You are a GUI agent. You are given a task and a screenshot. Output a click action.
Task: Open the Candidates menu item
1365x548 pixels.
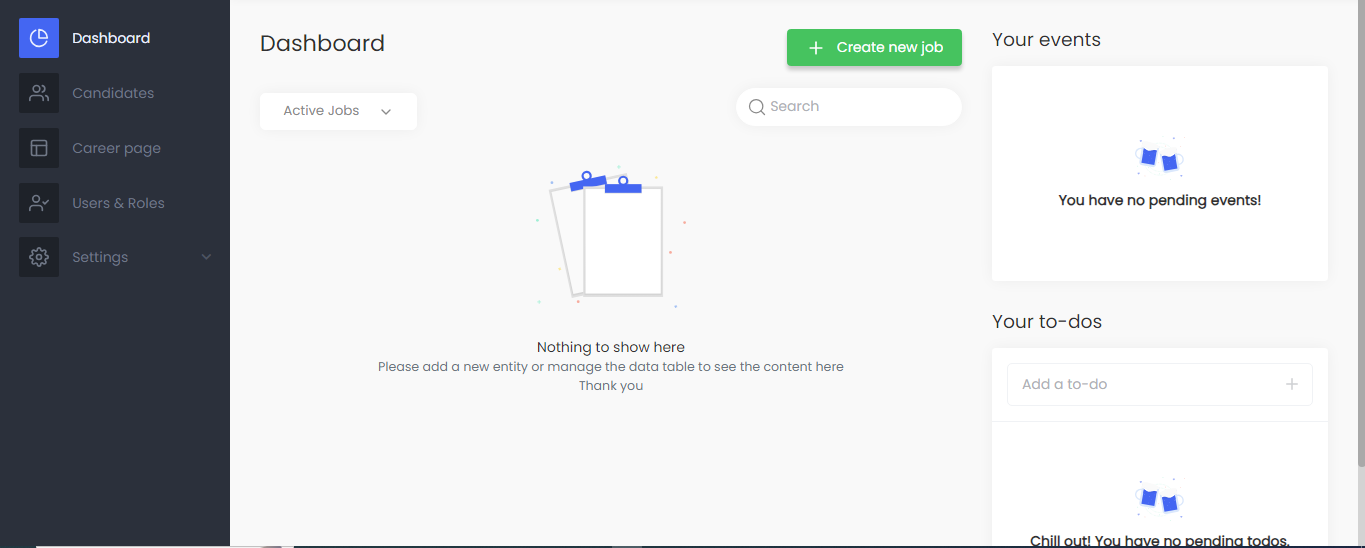pos(113,93)
